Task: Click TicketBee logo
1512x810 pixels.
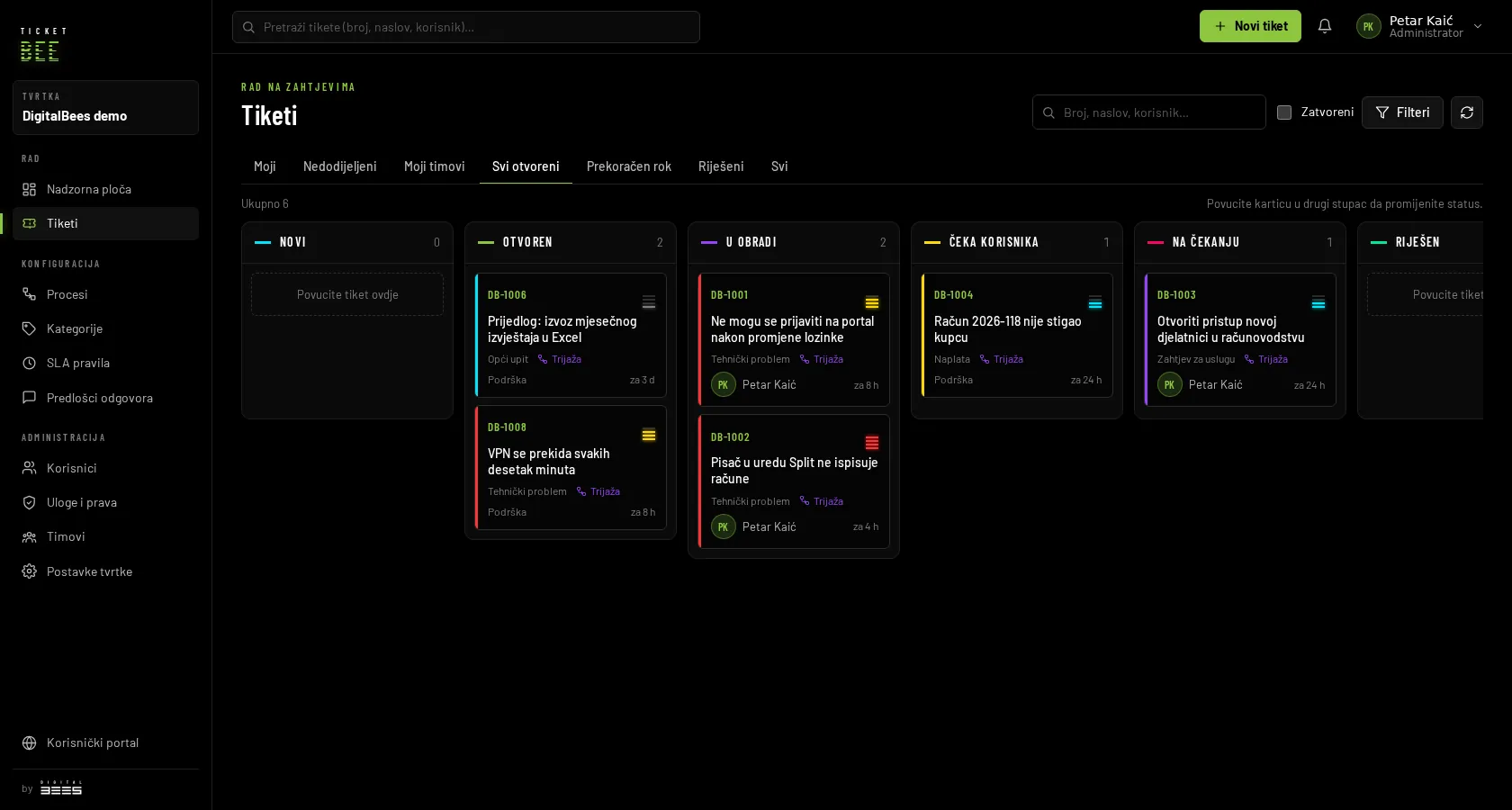Action: coord(43,44)
